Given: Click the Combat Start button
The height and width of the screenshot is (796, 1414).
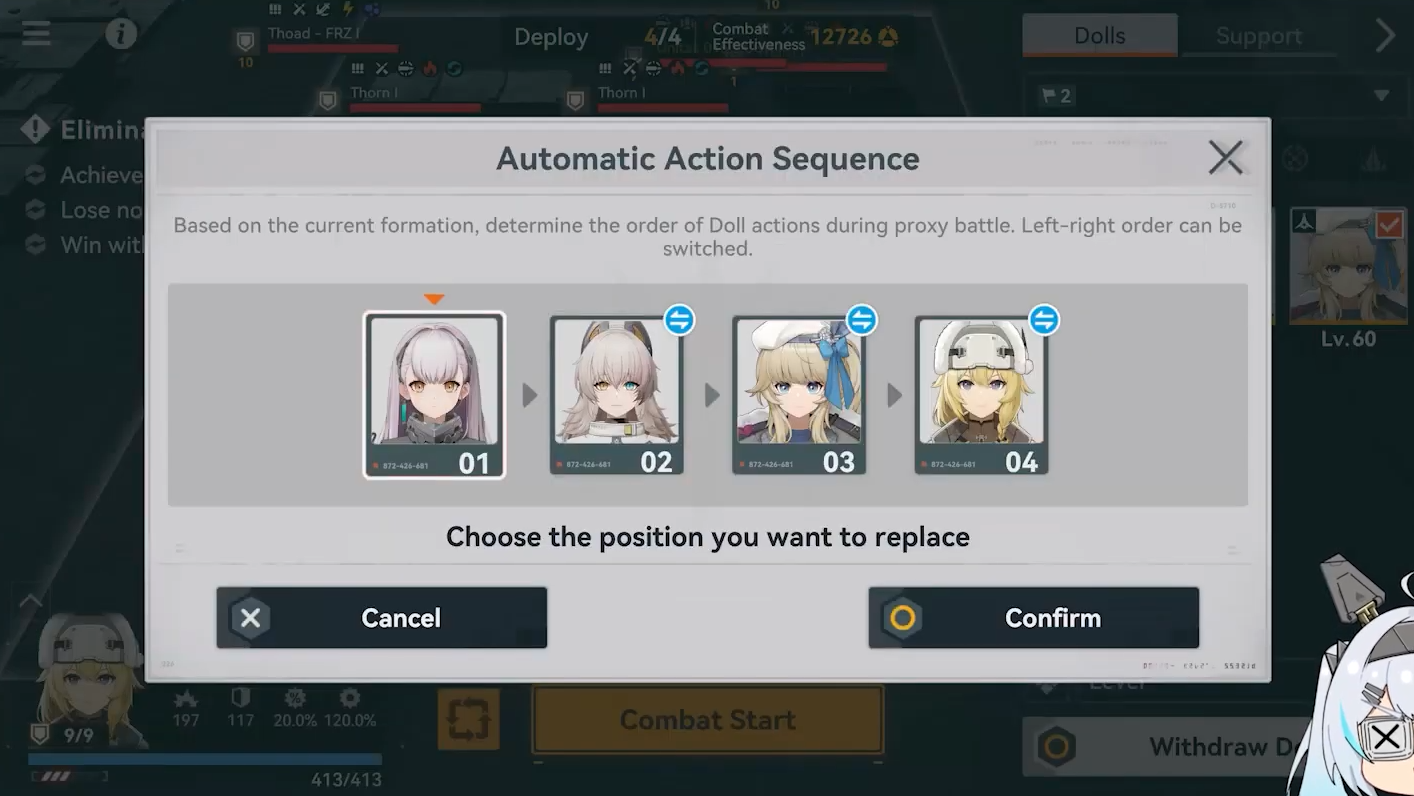Looking at the screenshot, I should 708,720.
